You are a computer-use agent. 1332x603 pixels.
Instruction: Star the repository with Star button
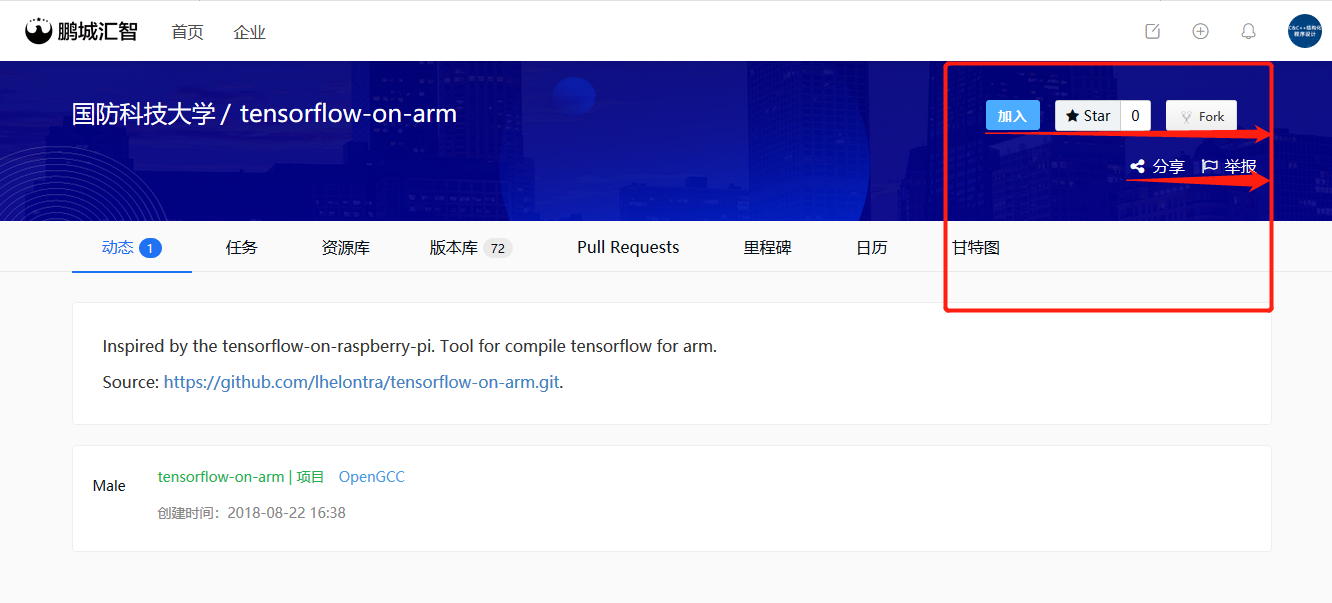pos(1088,116)
